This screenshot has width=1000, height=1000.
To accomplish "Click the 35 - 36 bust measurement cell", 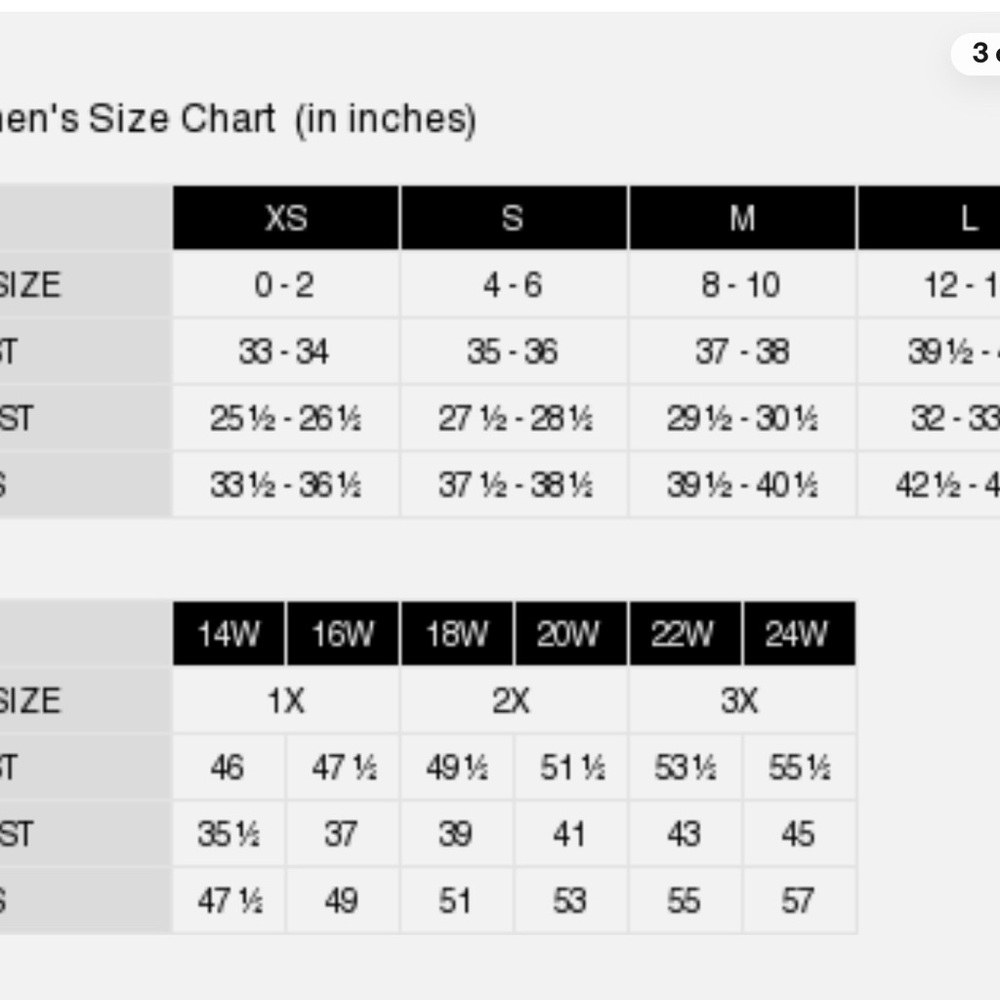I will pos(514,351).
